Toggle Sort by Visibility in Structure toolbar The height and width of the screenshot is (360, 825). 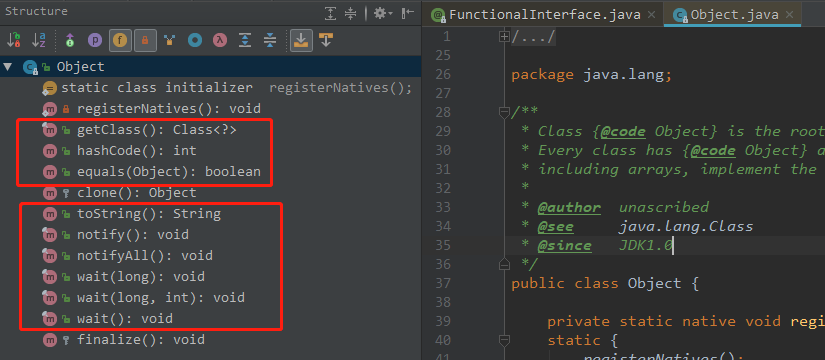click(x=14, y=40)
